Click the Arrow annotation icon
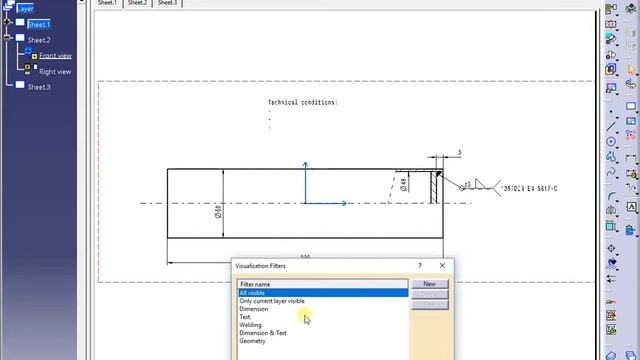The width and height of the screenshot is (640, 360). pos(611,279)
